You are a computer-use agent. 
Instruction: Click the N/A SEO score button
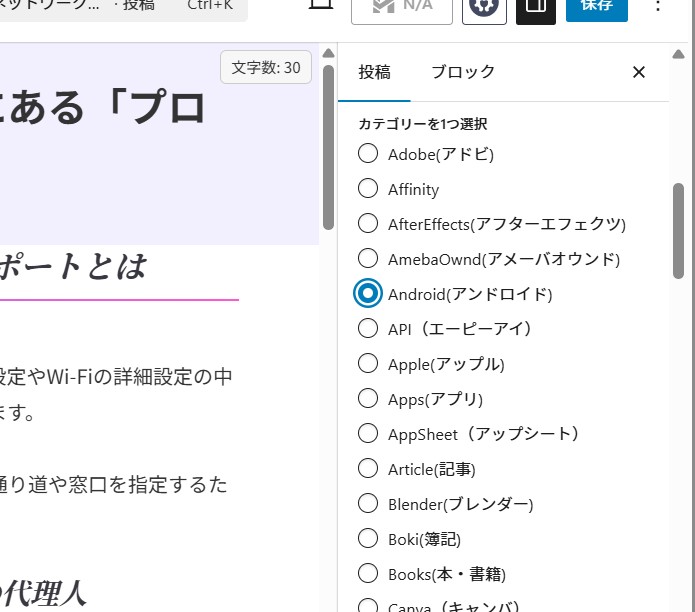pyautogui.click(x=402, y=8)
